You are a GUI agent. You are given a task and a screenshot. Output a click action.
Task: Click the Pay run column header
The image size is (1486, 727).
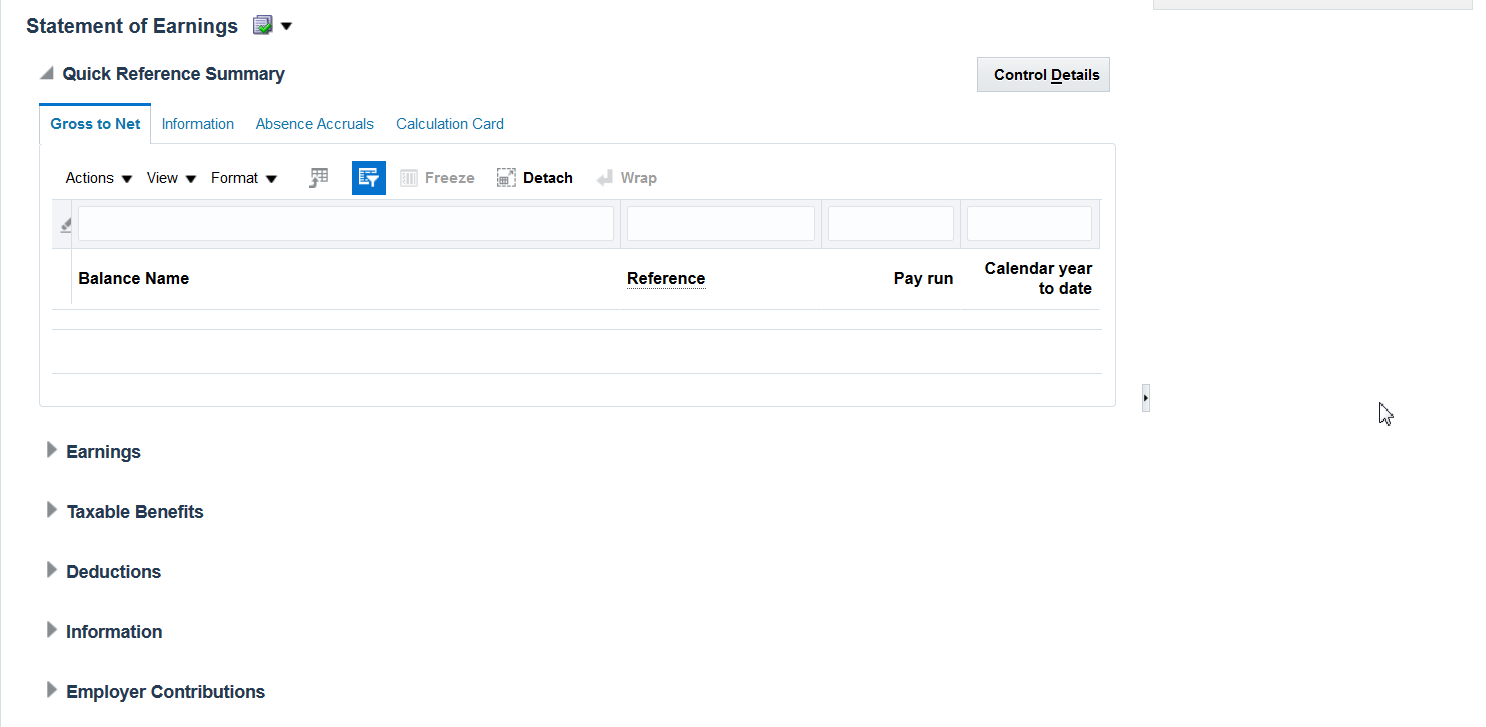pyautogui.click(x=923, y=278)
